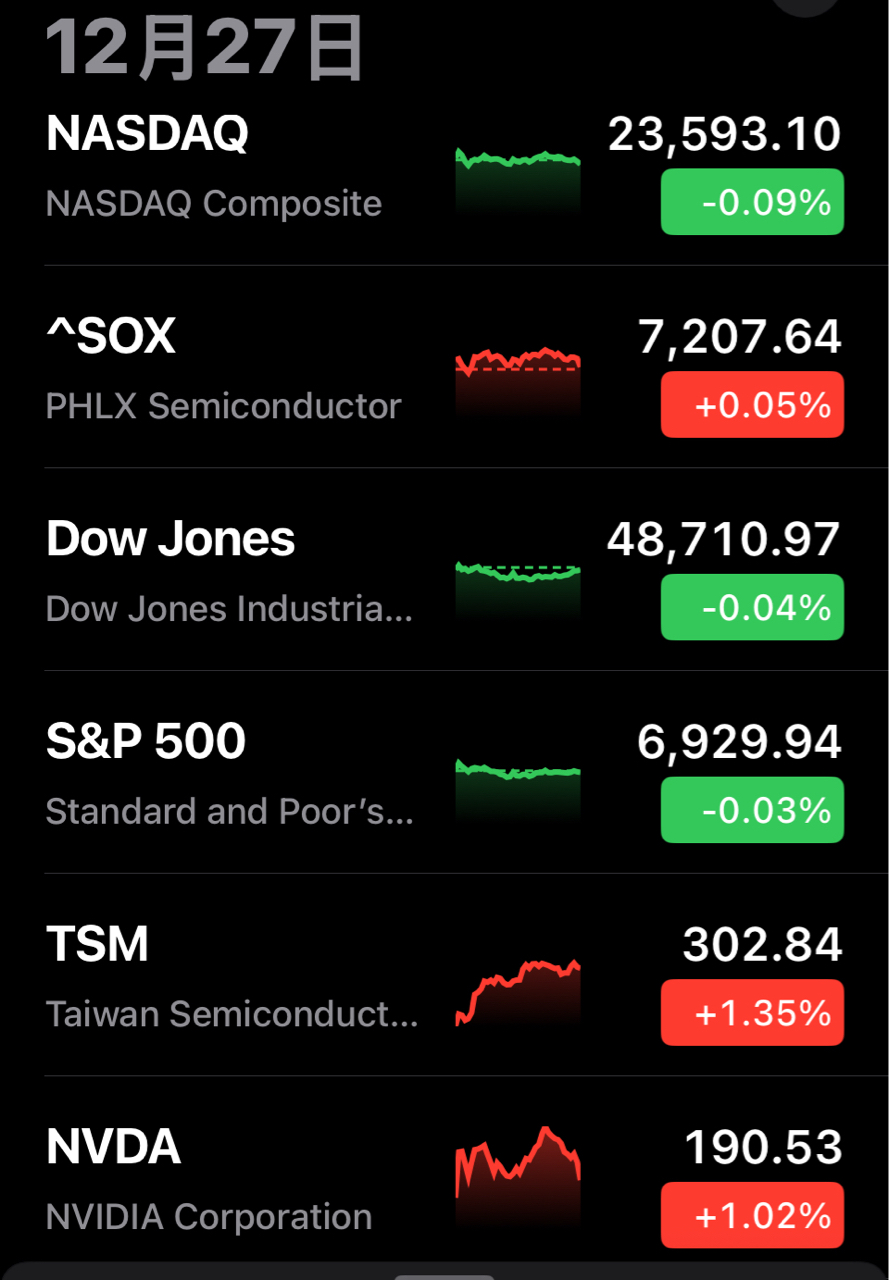Tap the NVDA price 190.53
The height and width of the screenshot is (1280, 889).
click(x=763, y=1147)
